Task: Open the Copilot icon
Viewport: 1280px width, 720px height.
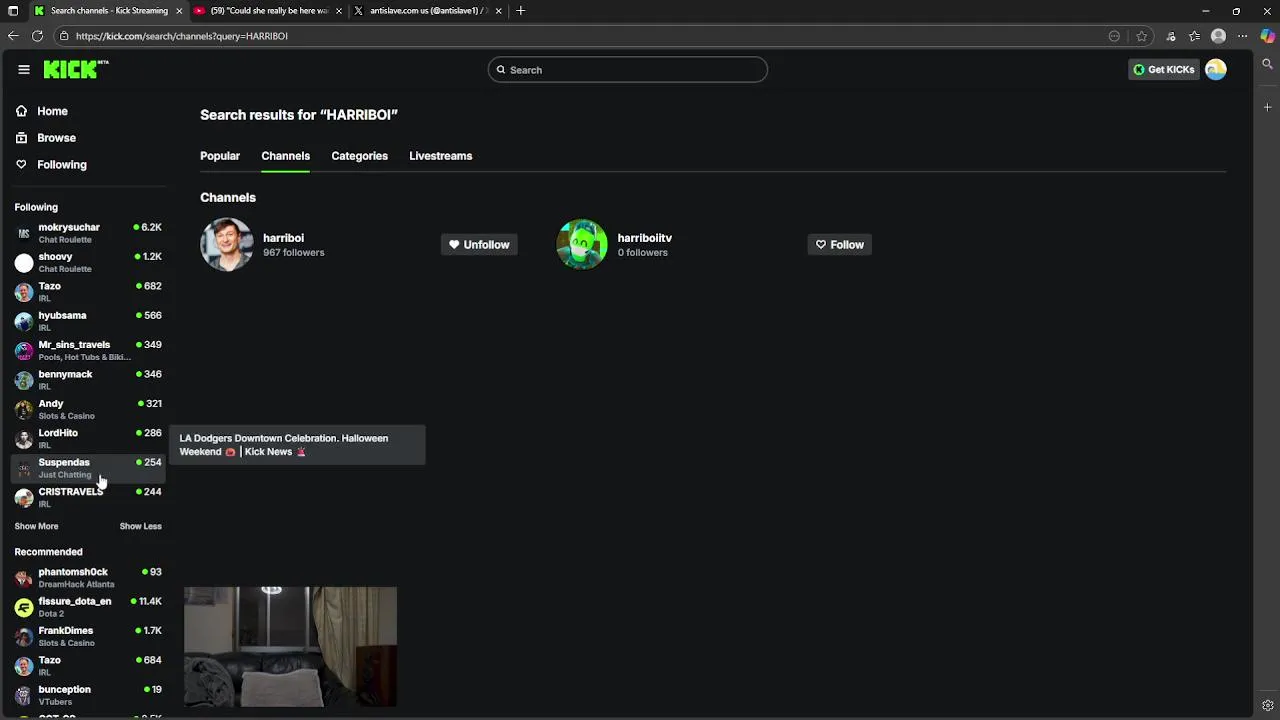Action: click(1267, 36)
